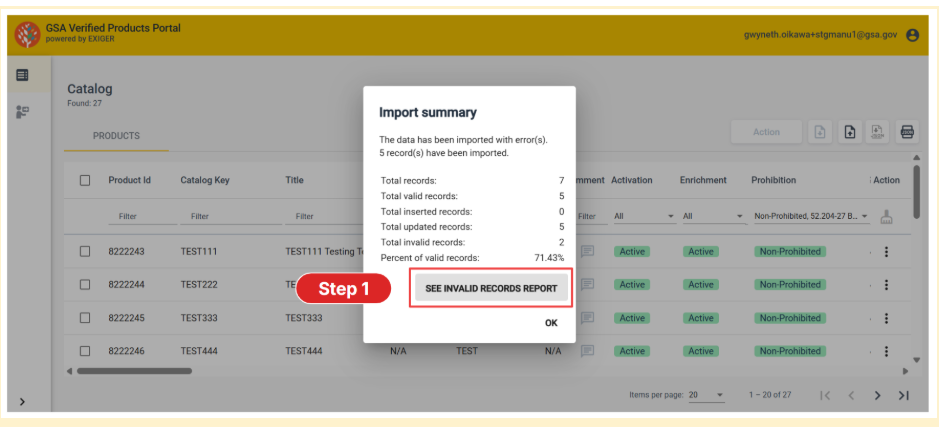Go to the first page of results
This screenshot has width=940, height=429.
point(825,395)
